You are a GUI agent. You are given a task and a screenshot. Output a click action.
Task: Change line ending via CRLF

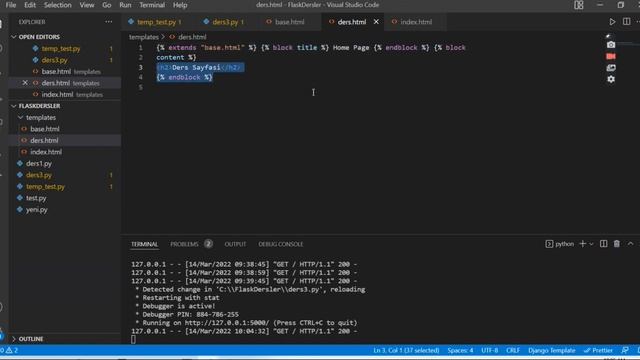tap(513, 350)
